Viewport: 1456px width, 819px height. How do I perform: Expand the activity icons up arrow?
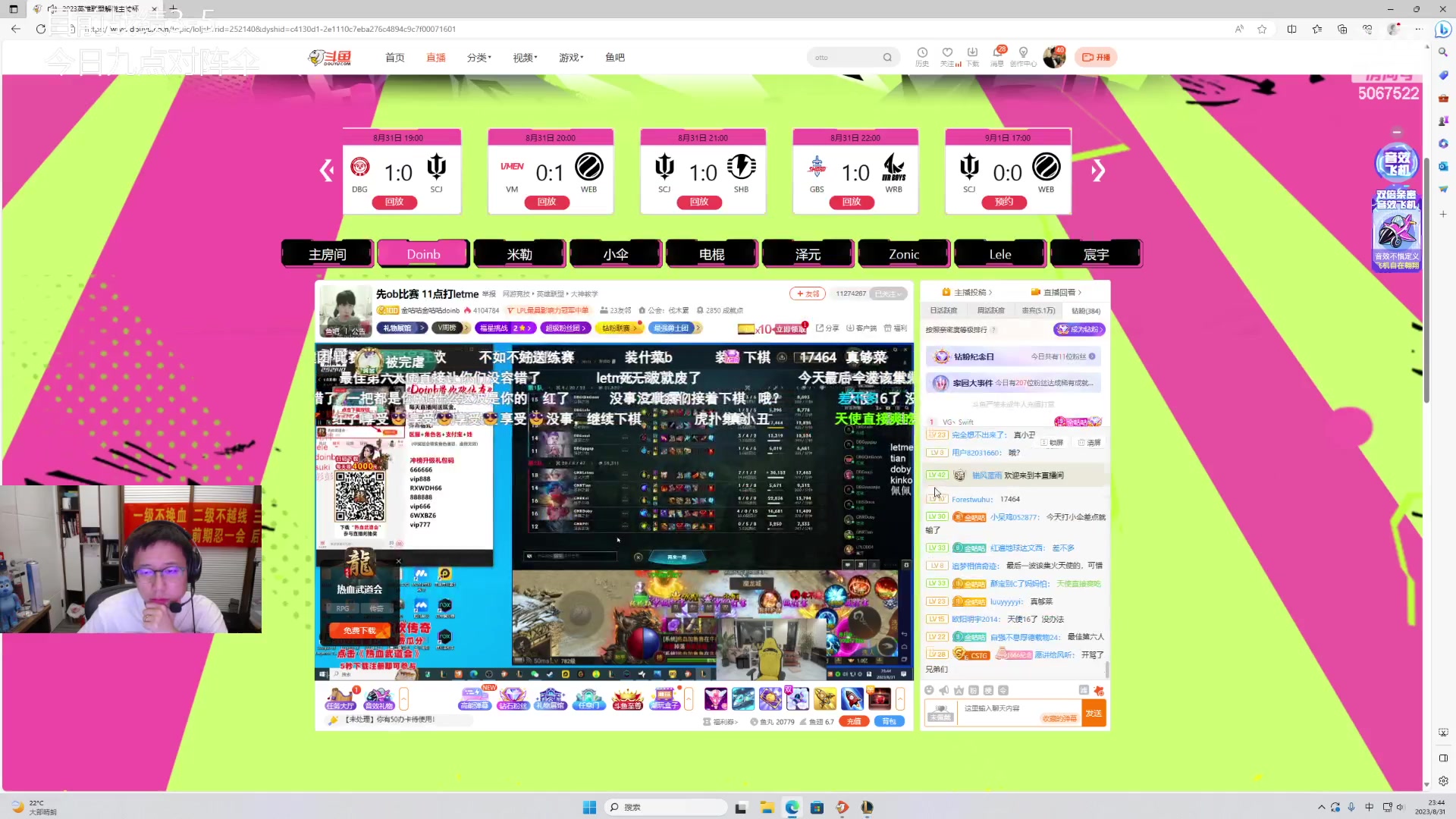[689, 698]
